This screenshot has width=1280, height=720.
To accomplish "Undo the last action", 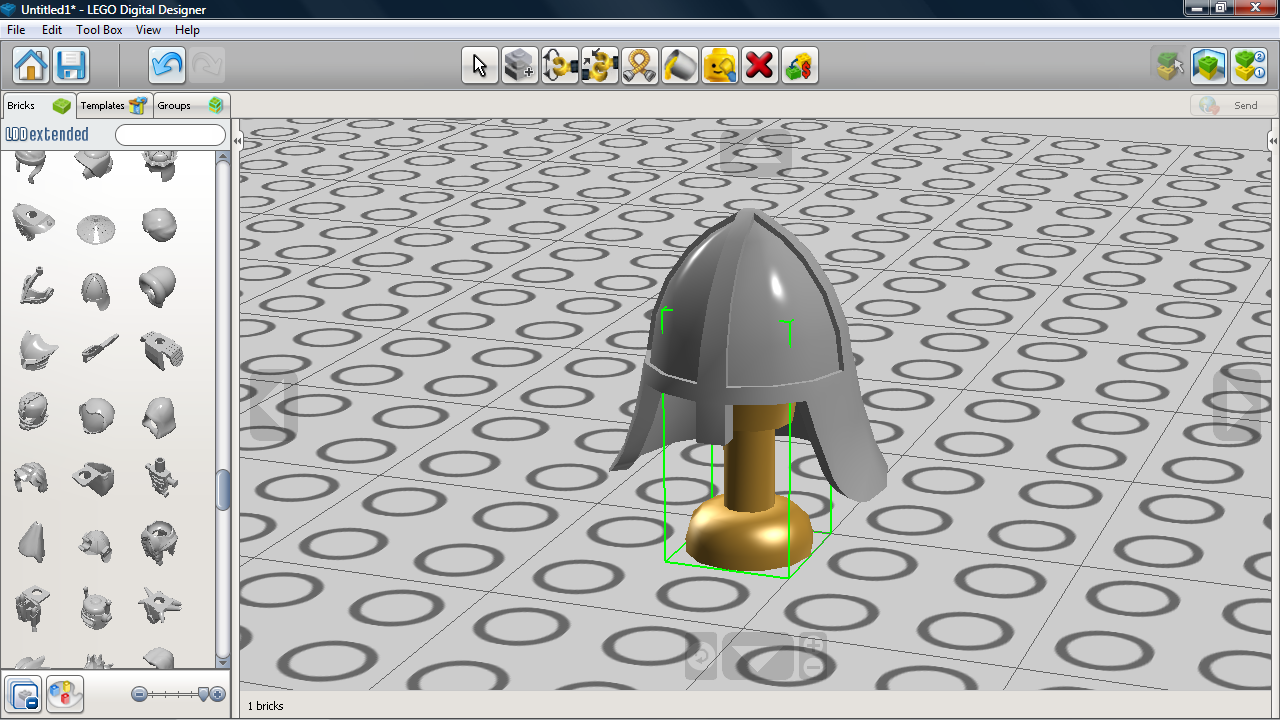I will [167, 66].
